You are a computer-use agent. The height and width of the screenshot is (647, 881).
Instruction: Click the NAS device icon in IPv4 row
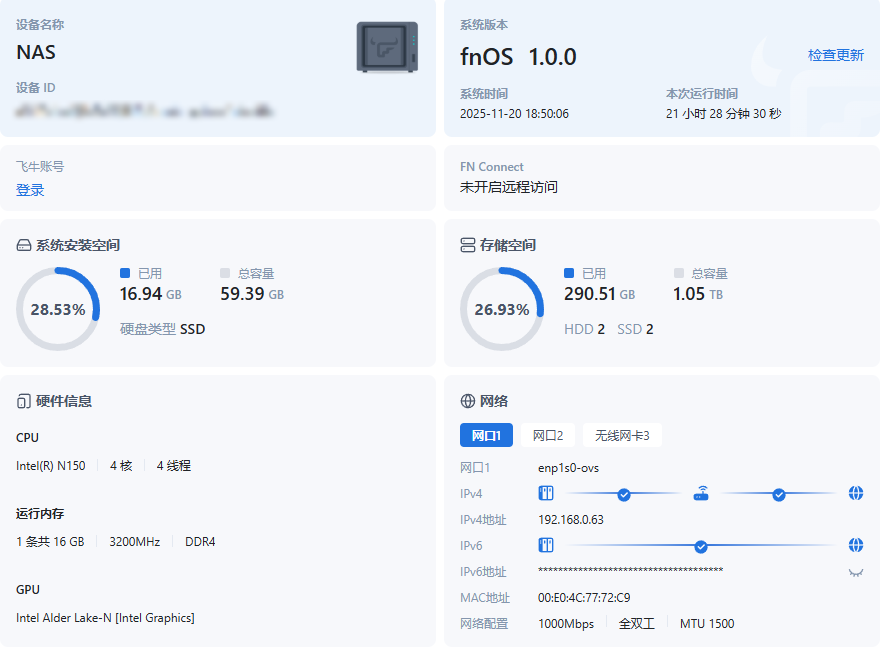546,493
